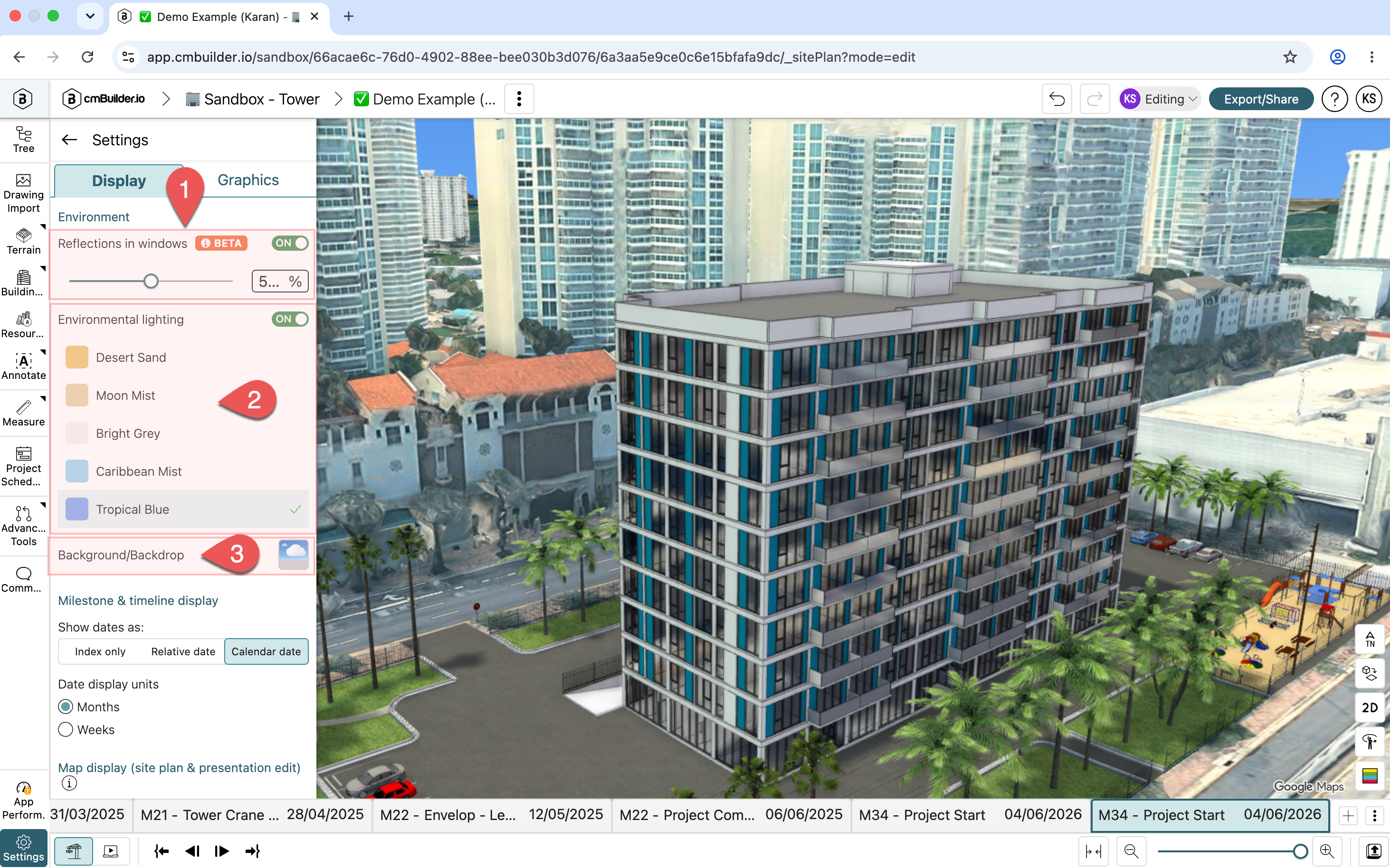Select the Weeks radio button
Screen dimensions: 1390x868
click(66, 730)
